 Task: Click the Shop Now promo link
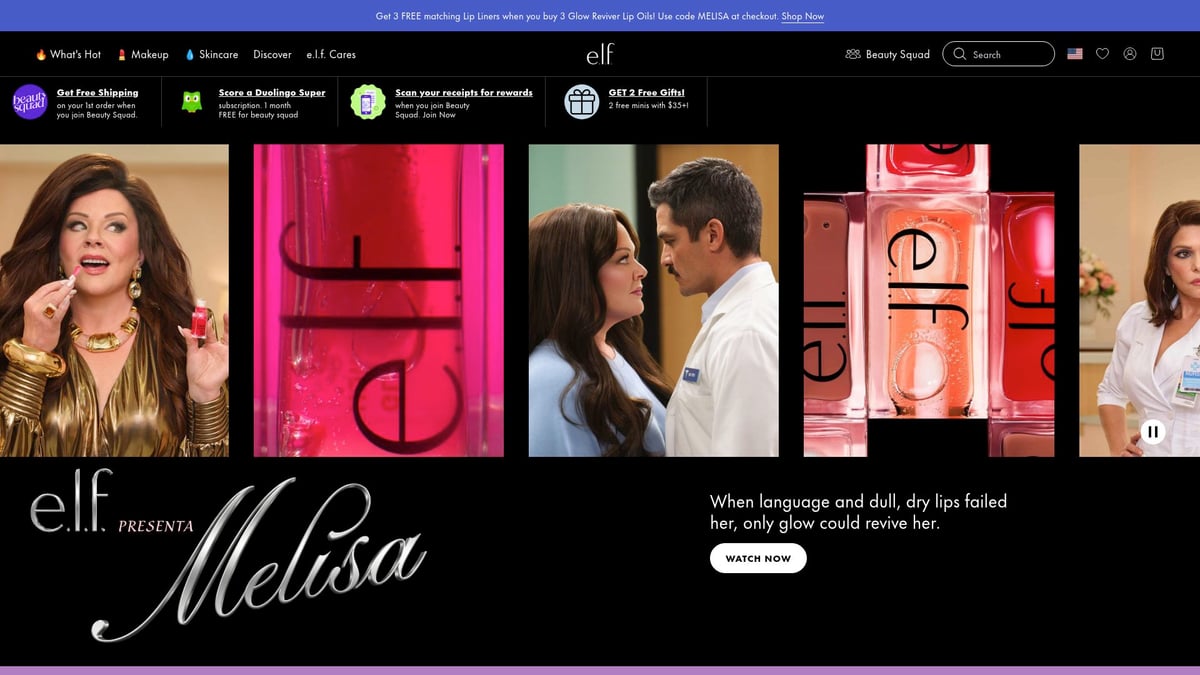[802, 15]
